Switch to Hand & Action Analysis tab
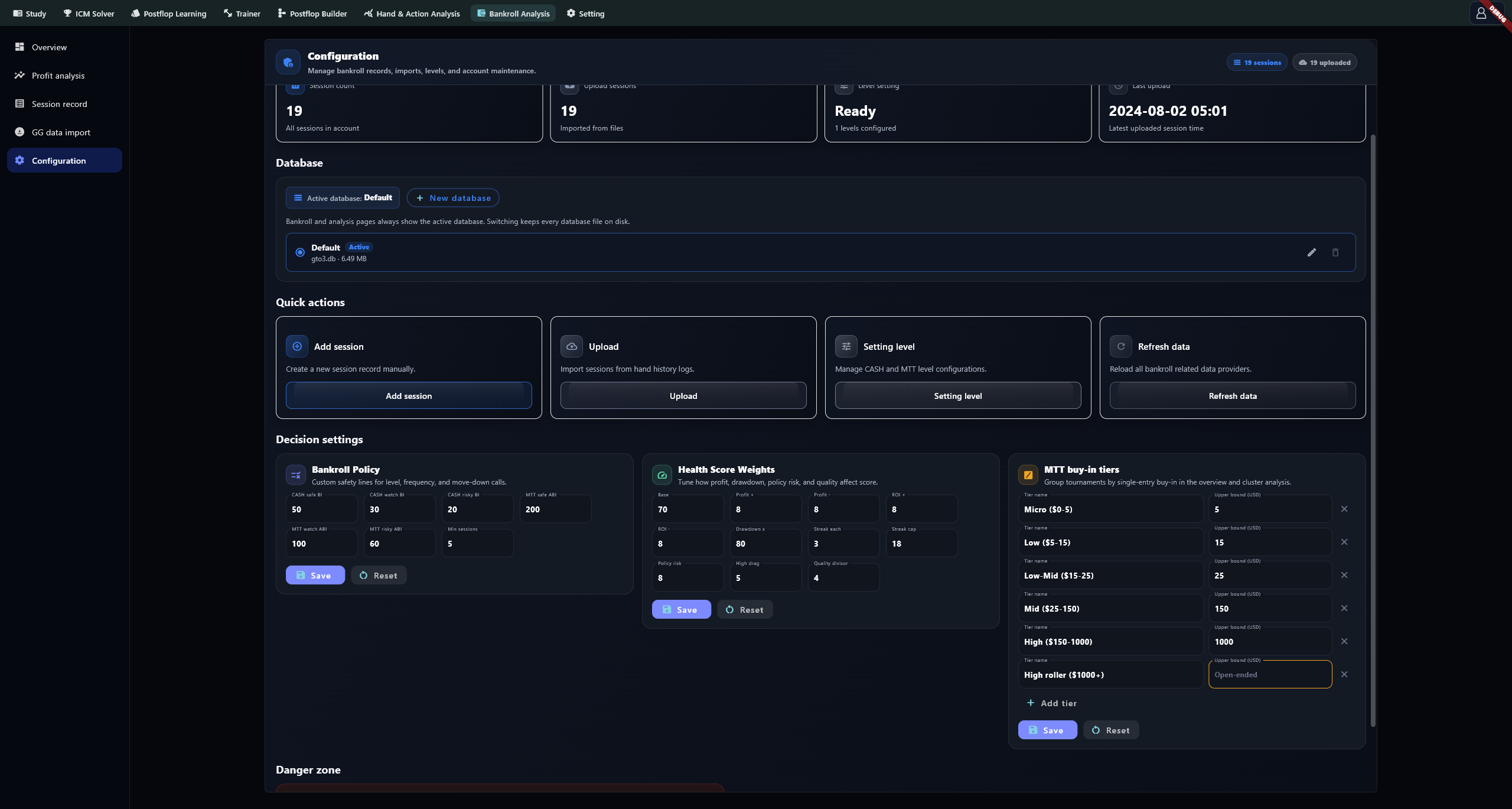This screenshot has height=809, width=1512. (x=412, y=13)
